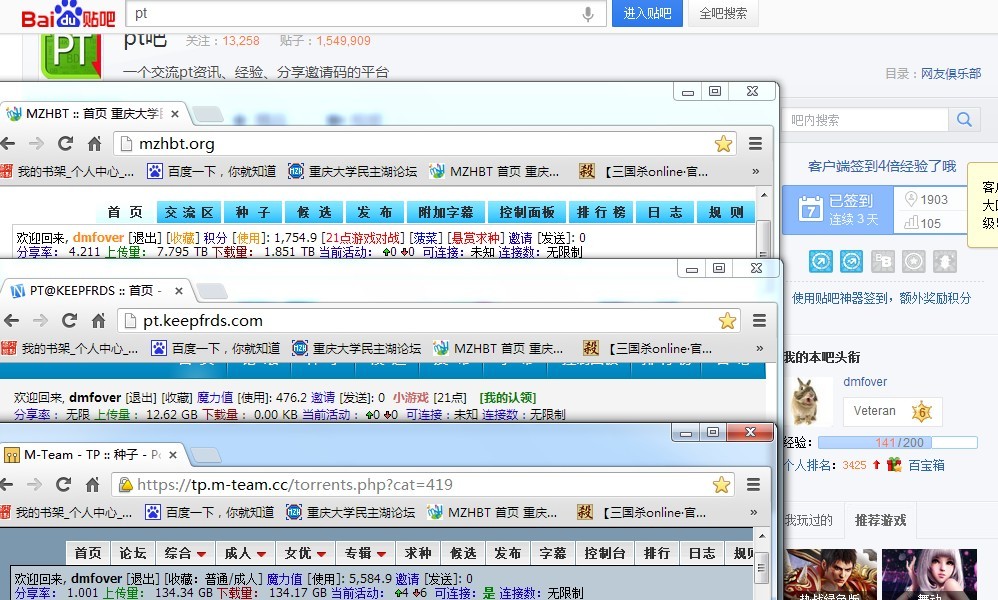Click the first blue badge icon under sign-in
The height and width of the screenshot is (600, 998).
820,261
